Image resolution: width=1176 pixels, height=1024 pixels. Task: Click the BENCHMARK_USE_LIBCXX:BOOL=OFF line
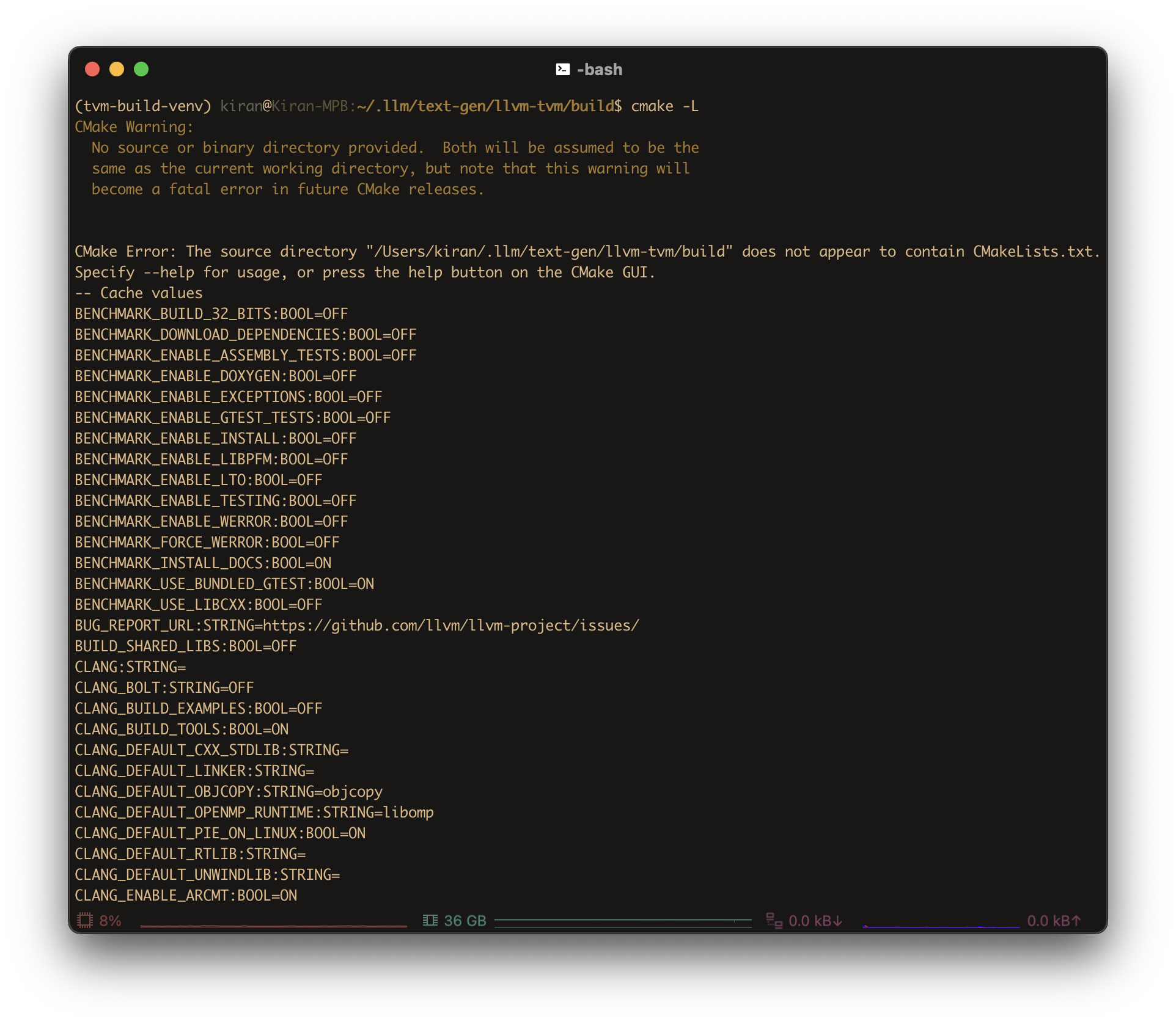[x=199, y=605]
